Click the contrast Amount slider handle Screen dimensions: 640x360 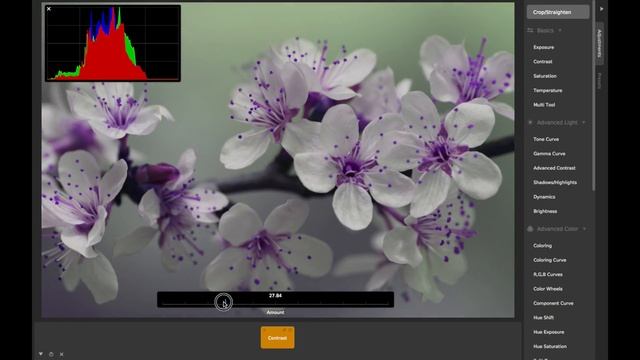(x=223, y=302)
